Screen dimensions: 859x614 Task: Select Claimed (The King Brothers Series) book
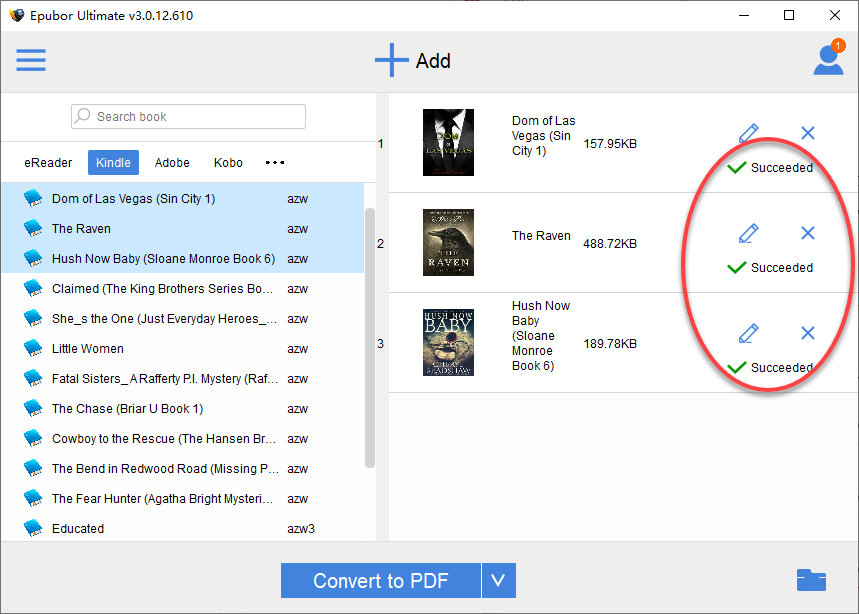182,289
